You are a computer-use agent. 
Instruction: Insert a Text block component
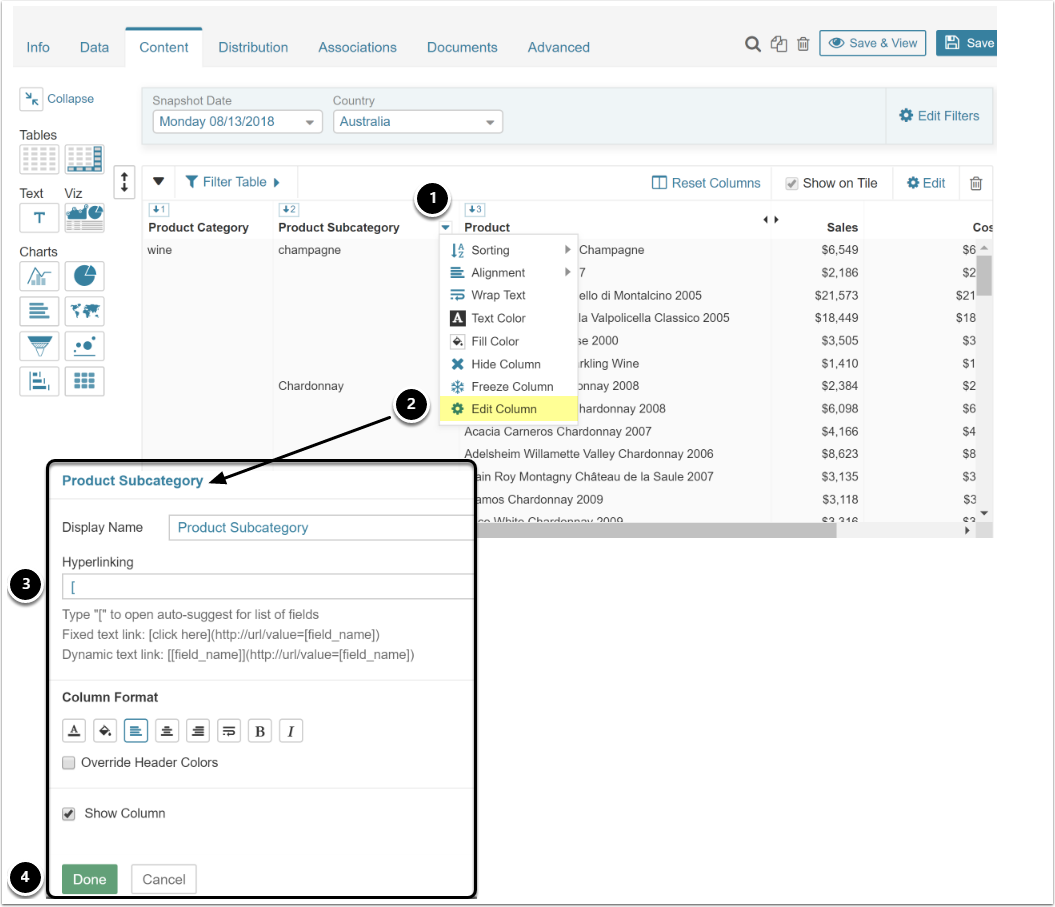tap(39, 217)
